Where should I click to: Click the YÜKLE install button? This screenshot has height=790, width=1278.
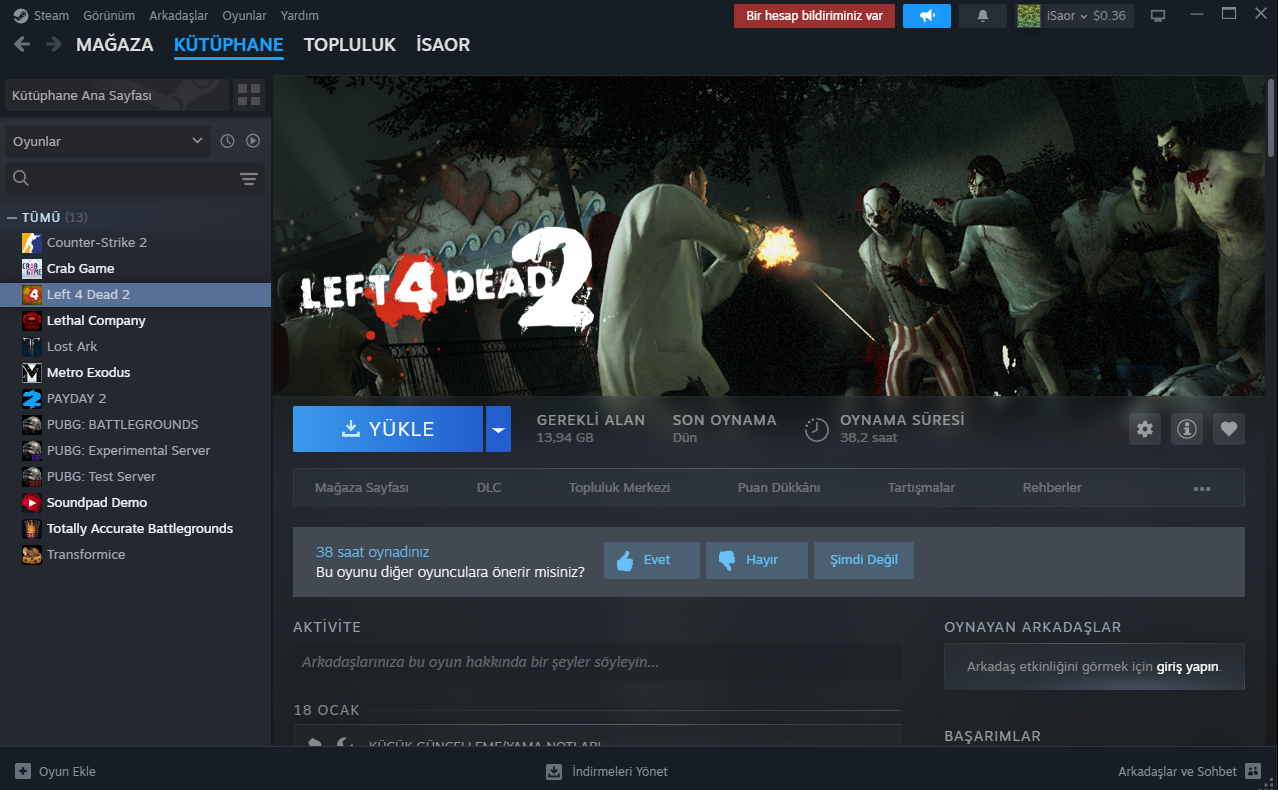pyautogui.click(x=388, y=429)
